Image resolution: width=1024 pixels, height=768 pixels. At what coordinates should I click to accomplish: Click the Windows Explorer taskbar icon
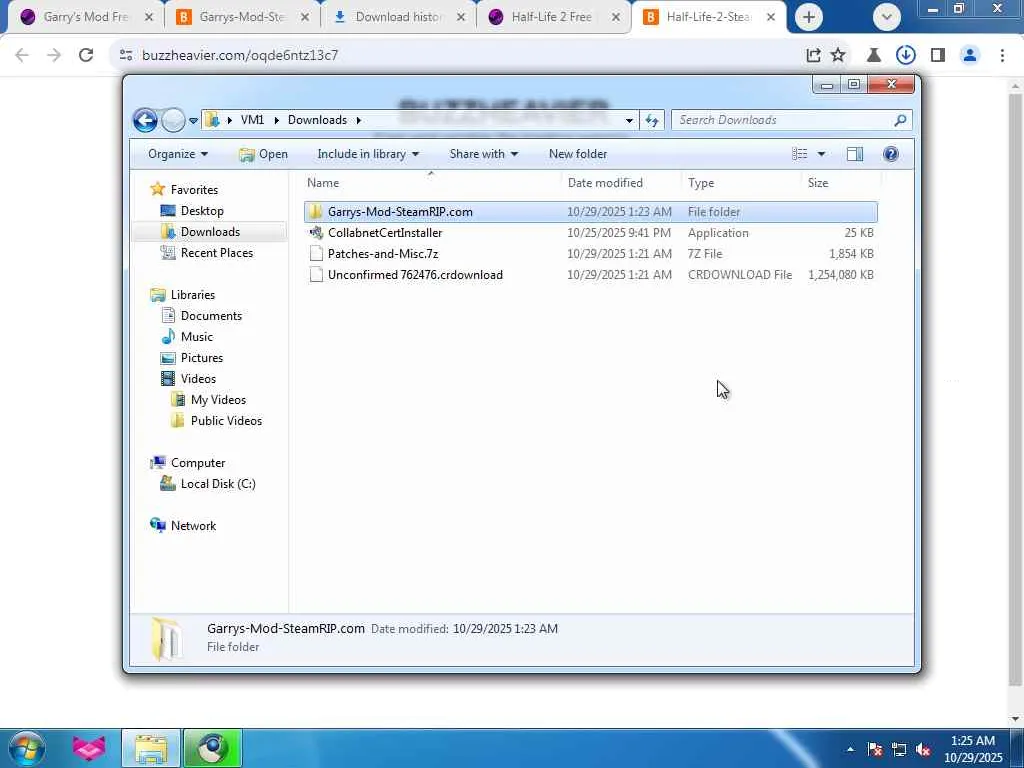click(151, 748)
